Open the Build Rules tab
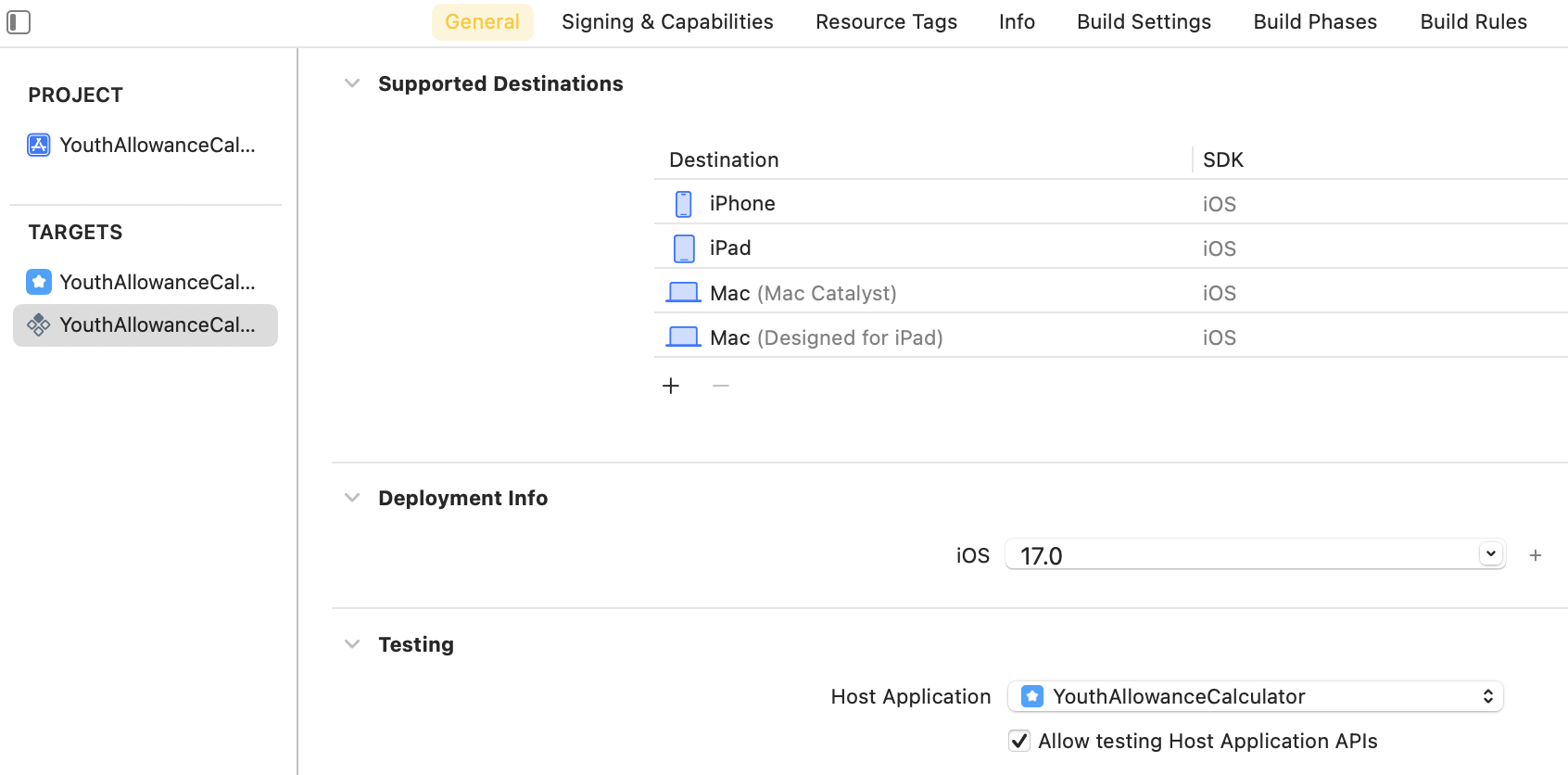 pos(1473,22)
